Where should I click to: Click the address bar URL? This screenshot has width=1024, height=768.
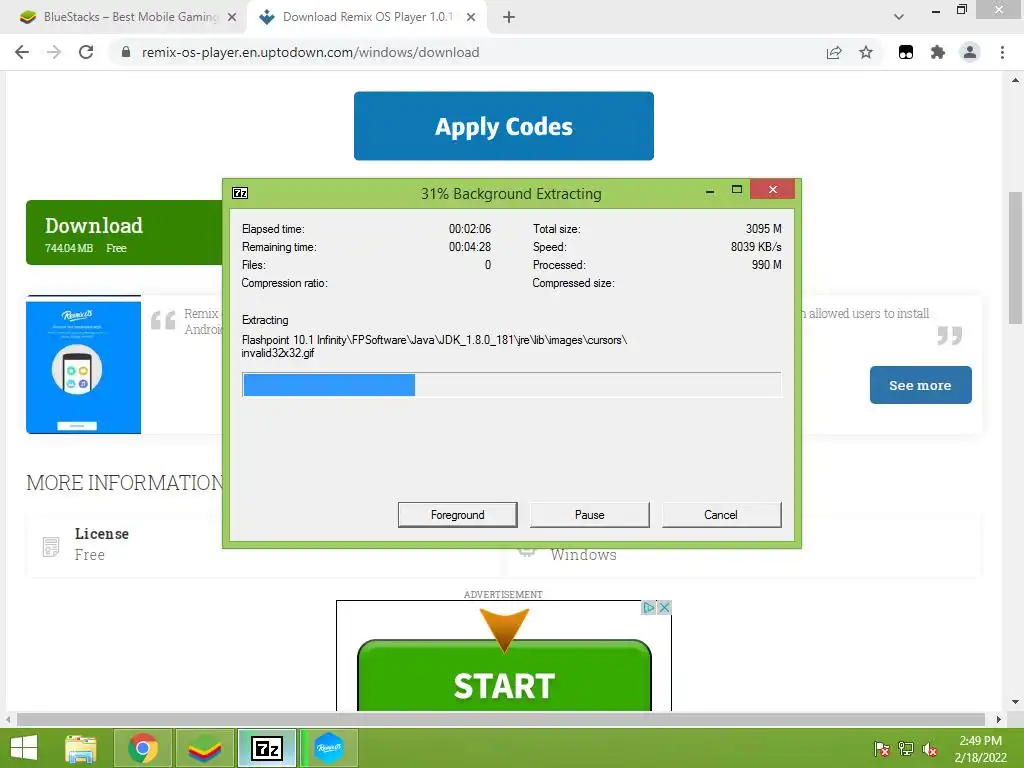pos(310,52)
